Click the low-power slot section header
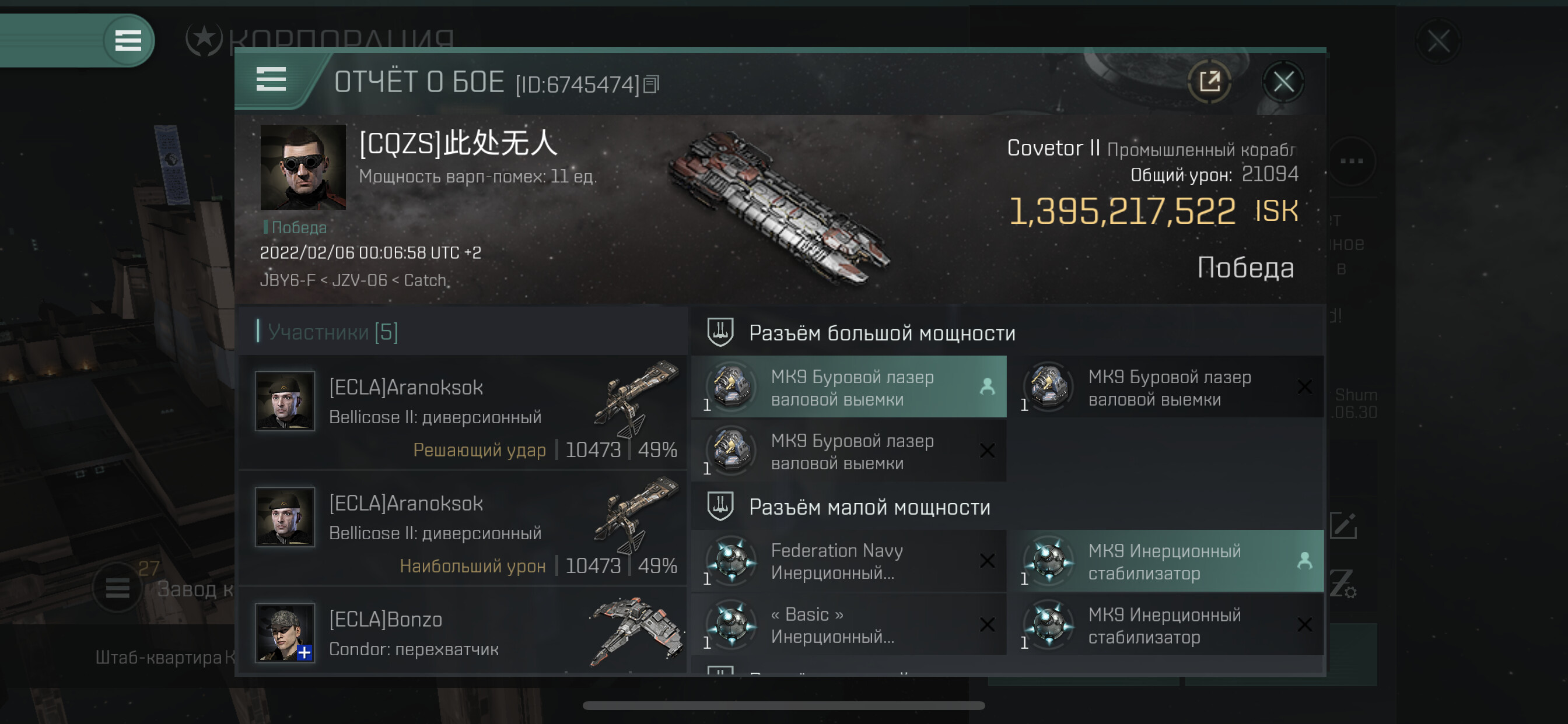The width and height of the screenshot is (1568, 724). click(x=869, y=507)
